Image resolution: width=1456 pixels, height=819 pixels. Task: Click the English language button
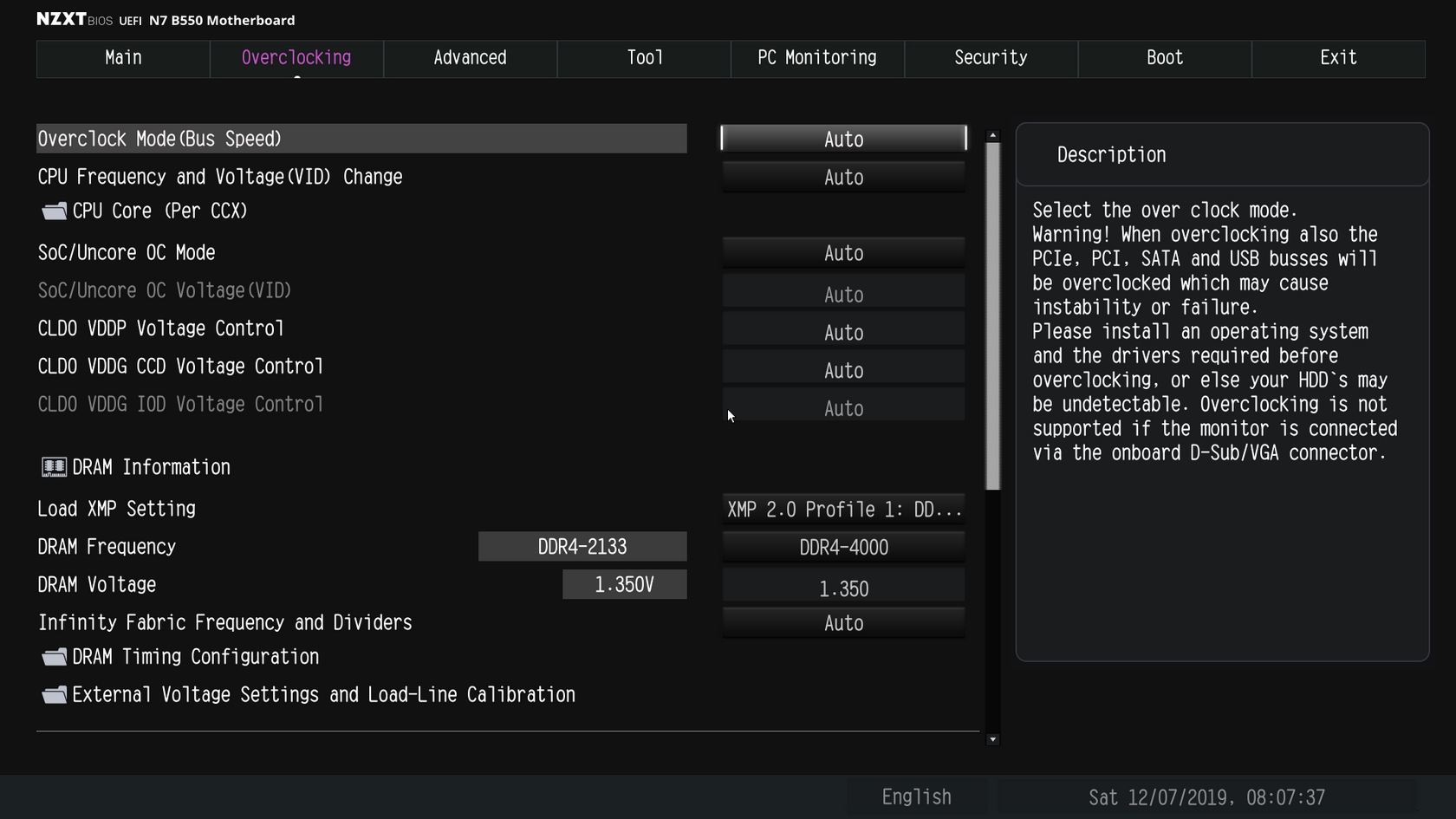point(916,797)
